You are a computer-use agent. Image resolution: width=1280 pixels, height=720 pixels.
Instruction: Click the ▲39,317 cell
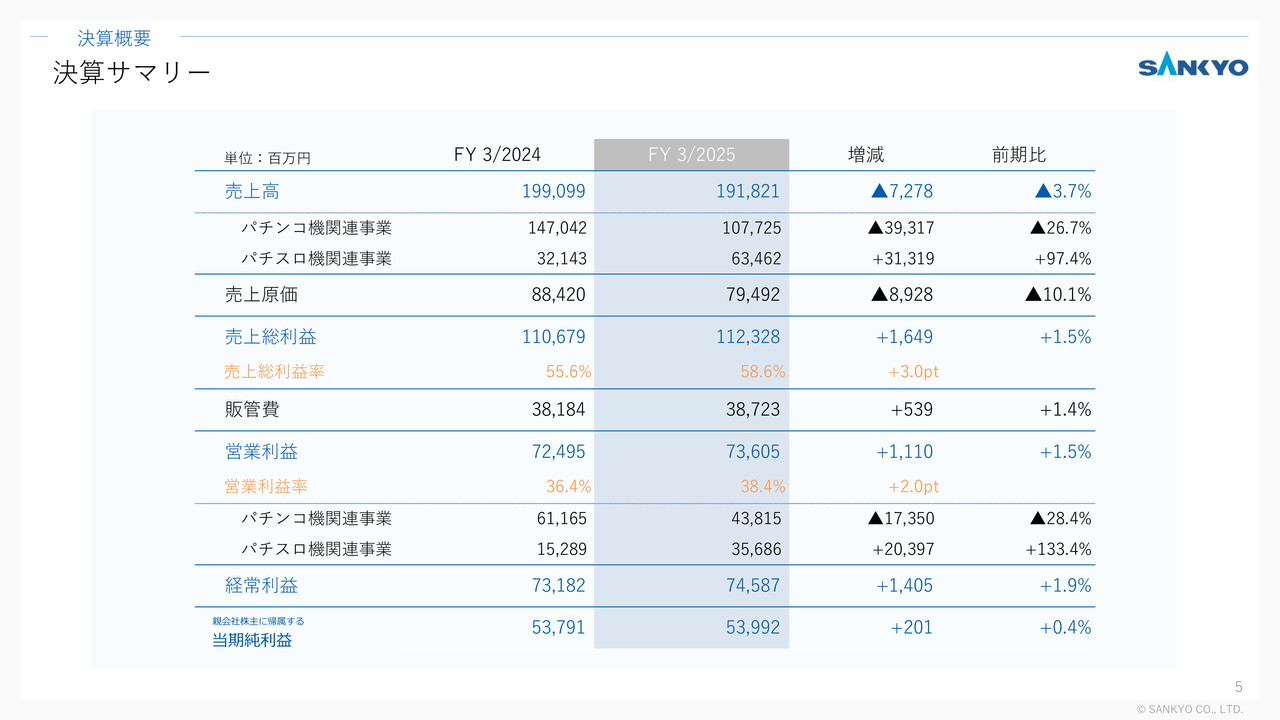[x=901, y=228]
